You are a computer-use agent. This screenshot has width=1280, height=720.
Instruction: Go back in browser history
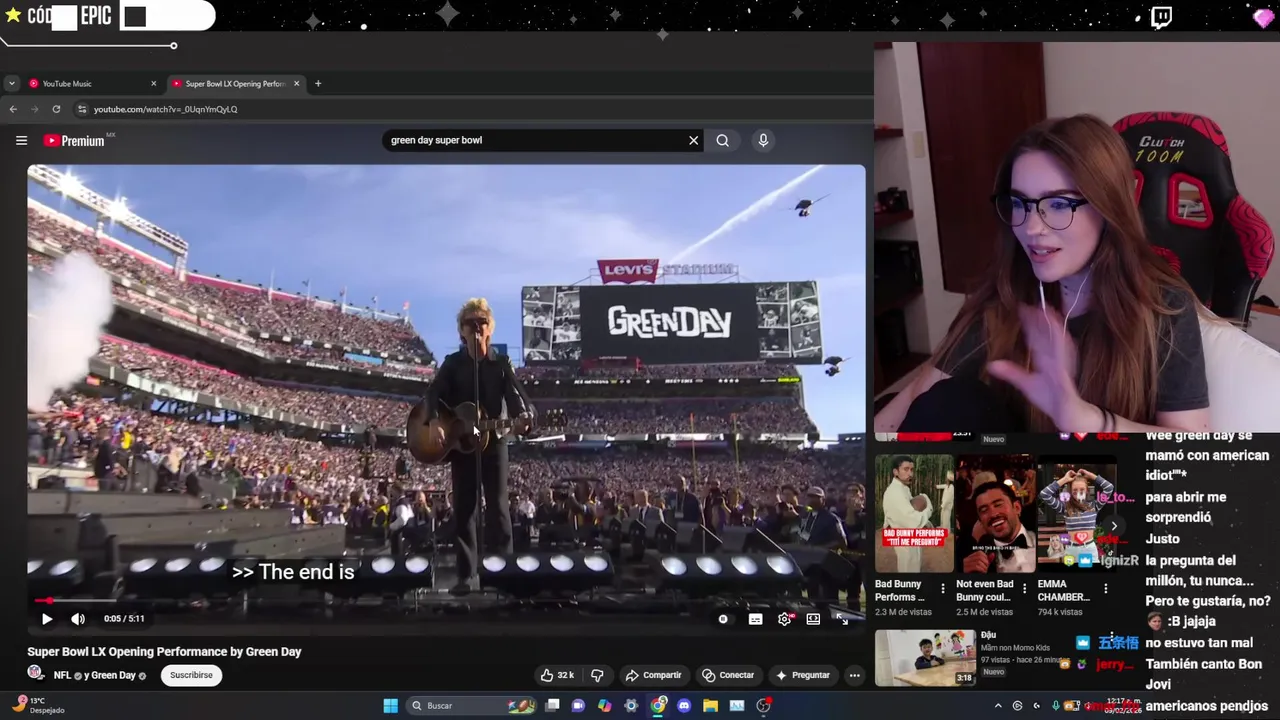coord(13,109)
